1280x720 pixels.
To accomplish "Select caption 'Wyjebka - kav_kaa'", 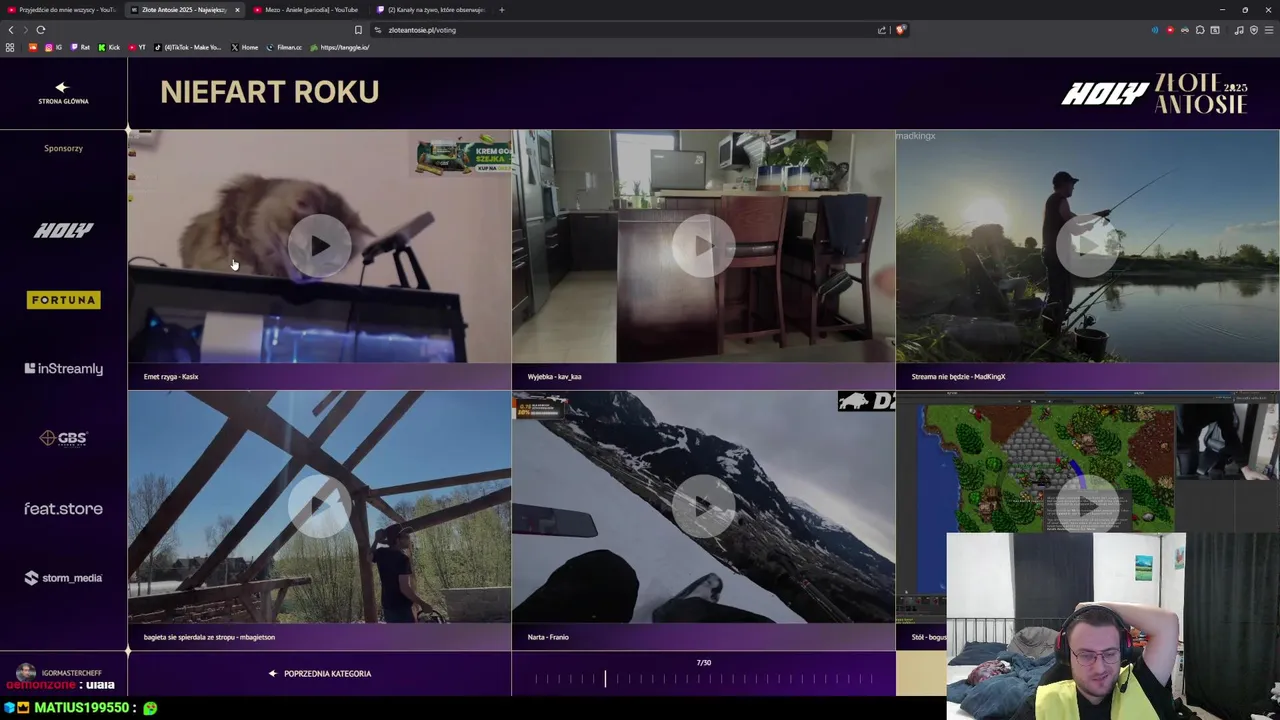I will [x=554, y=377].
